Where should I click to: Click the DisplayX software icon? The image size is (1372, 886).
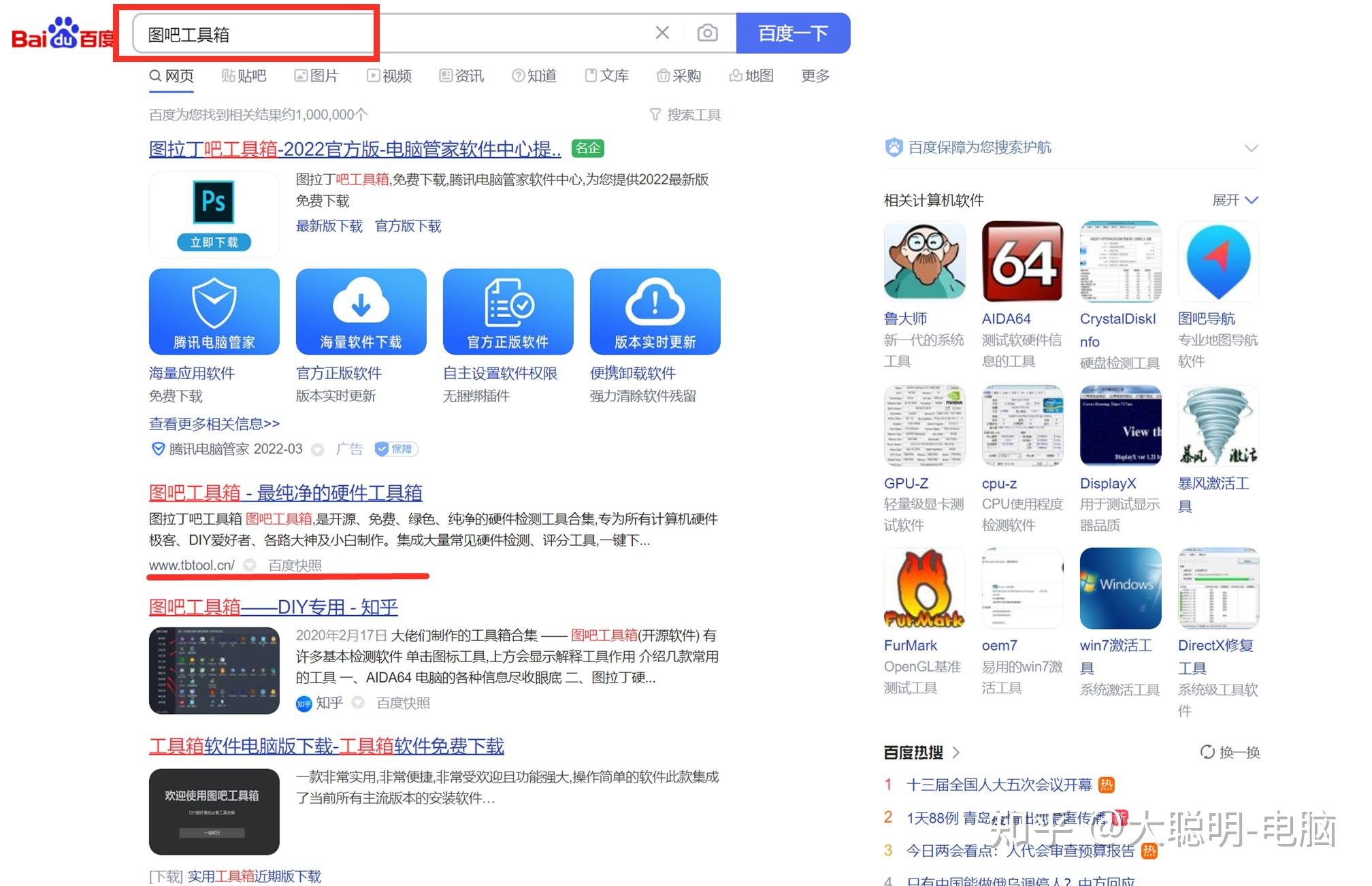click(x=1120, y=425)
